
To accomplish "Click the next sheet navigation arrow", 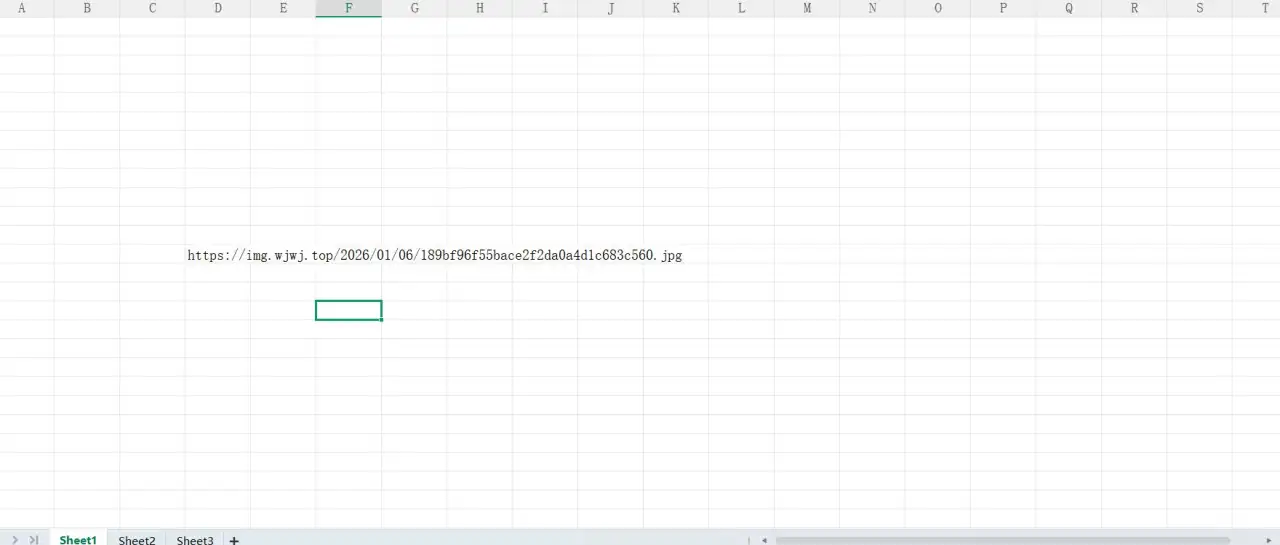I will [15, 540].
